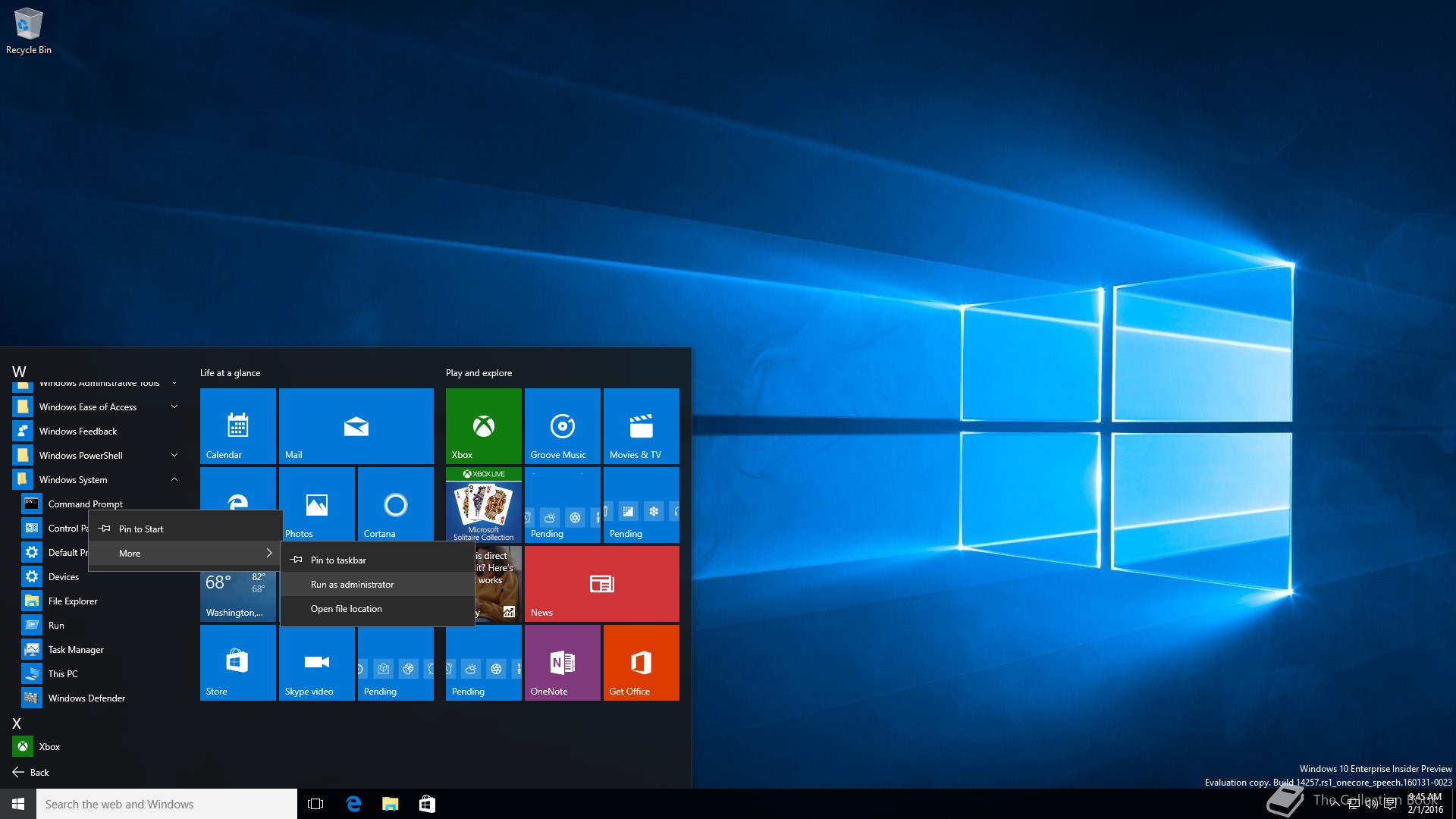
Task: Launch the Skype video tile
Action: click(x=316, y=662)
